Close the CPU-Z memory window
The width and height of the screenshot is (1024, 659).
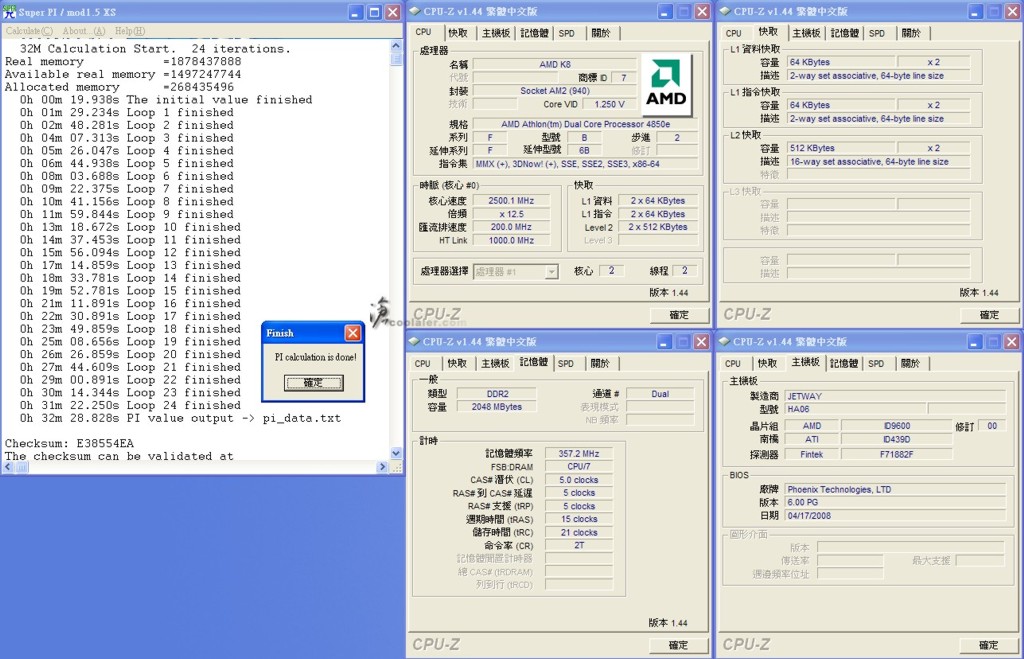(701, 342)
